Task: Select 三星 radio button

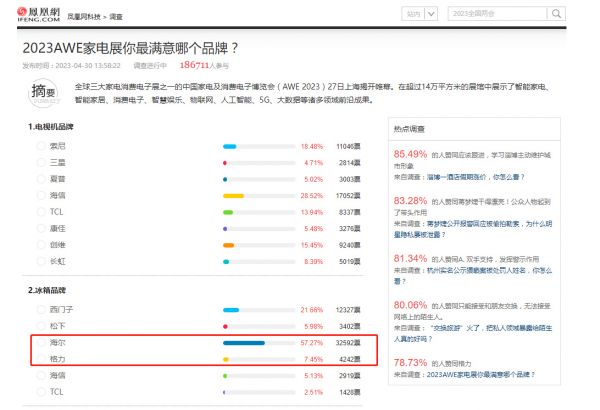Action: [x=41, y=162]
